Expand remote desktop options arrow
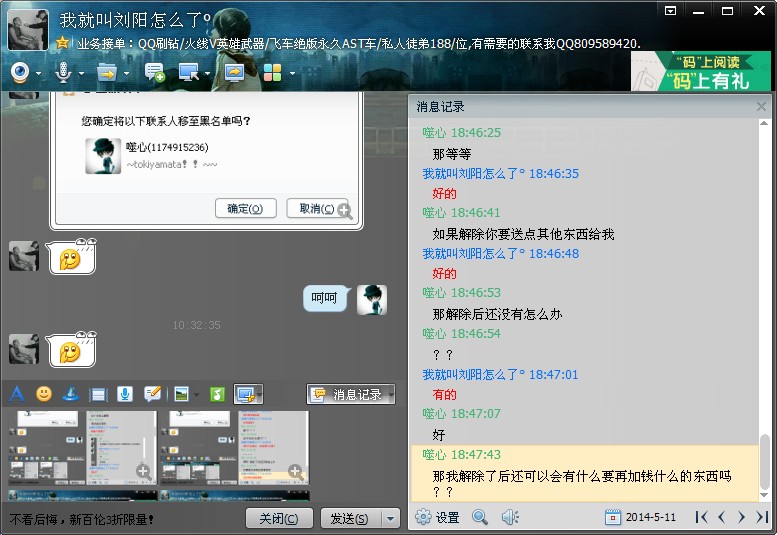This screenshot has height=535, width=777. click(207, 74)
